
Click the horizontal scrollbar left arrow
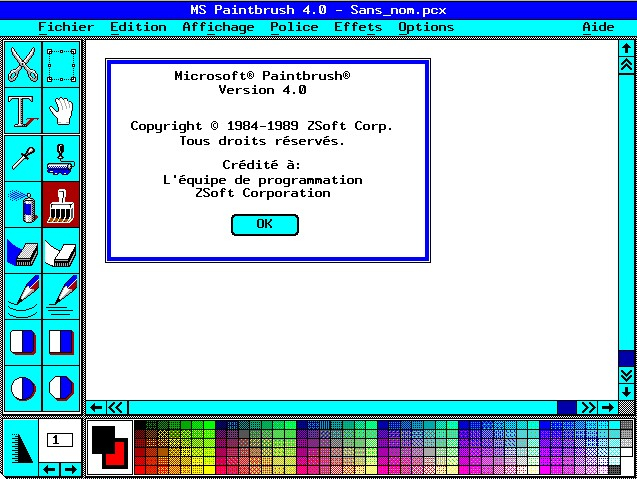(x=96, y=407)
